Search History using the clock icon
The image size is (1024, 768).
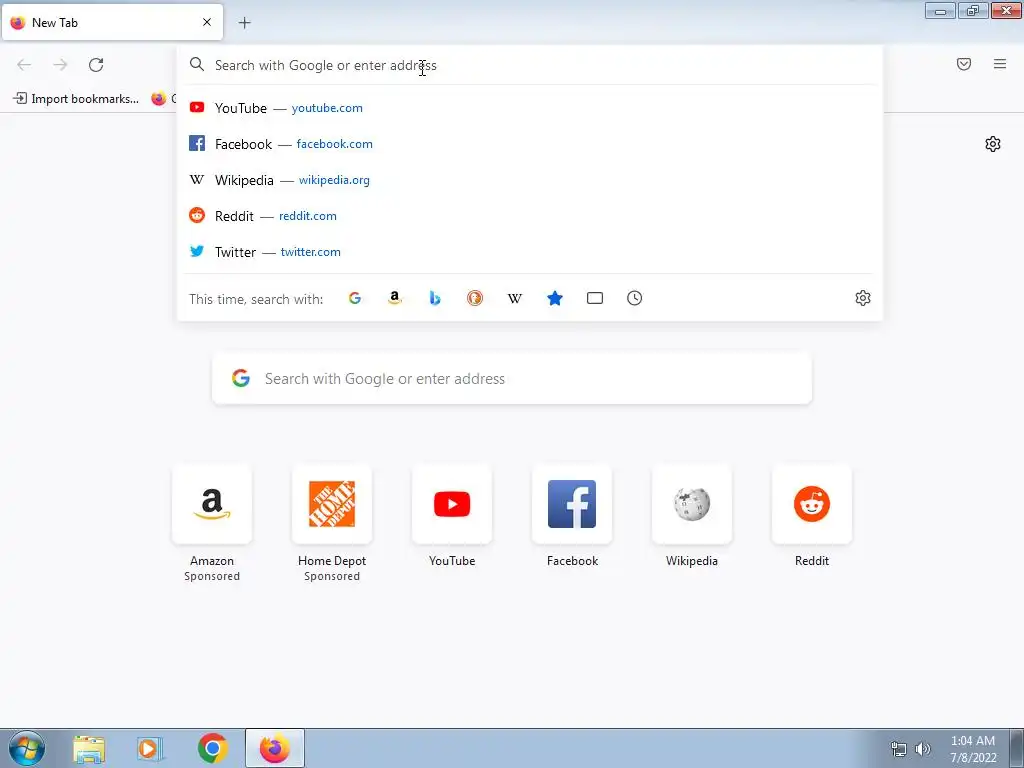[635, 298]
